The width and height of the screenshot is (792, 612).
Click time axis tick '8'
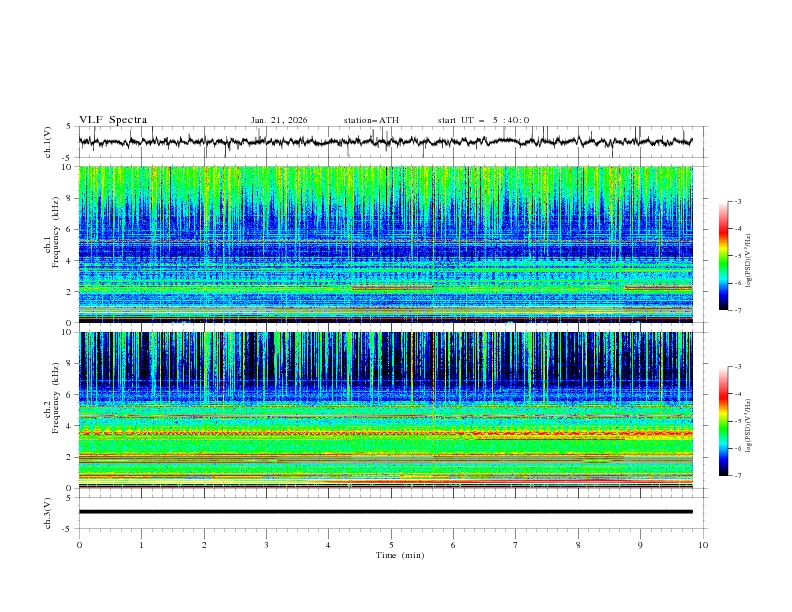click(x=578, y=545)
